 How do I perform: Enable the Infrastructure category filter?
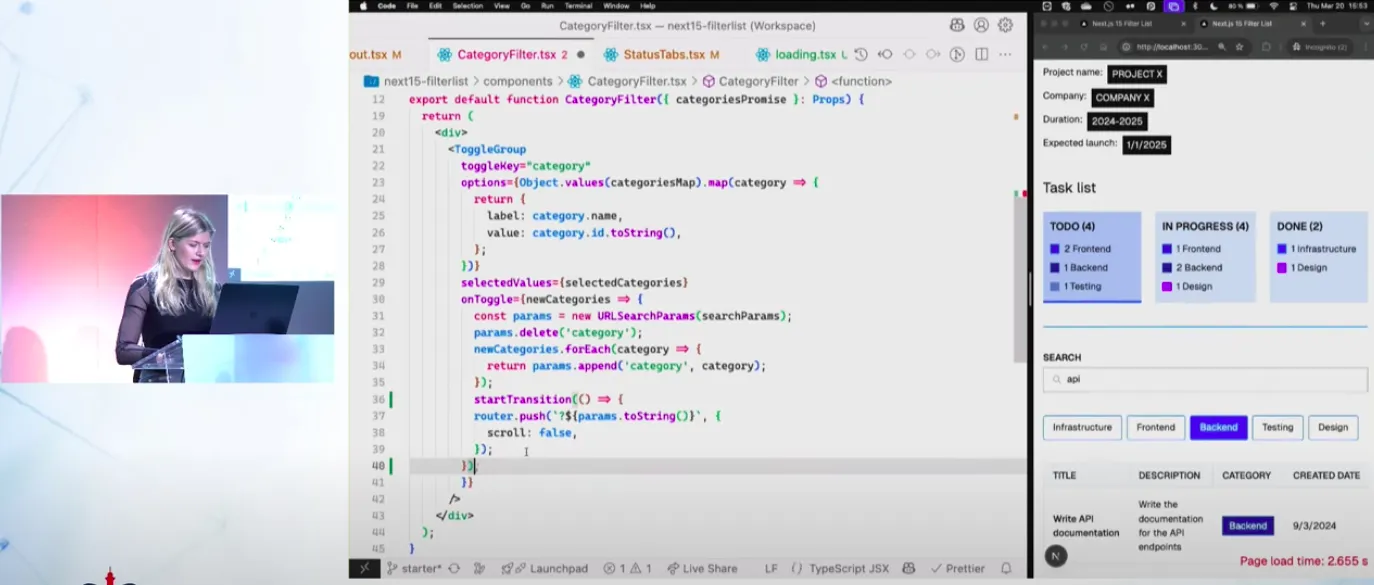click(1082, 427)
